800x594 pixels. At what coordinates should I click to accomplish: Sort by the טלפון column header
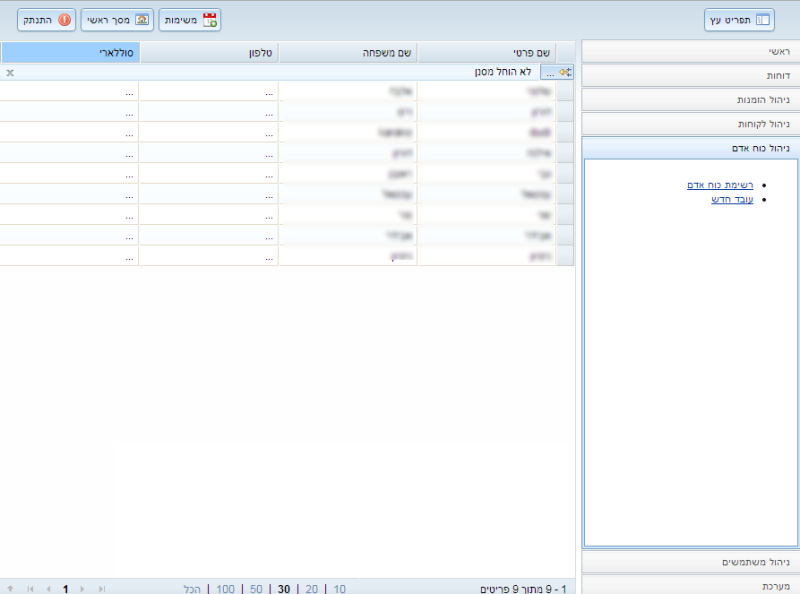tap(209, 53)
